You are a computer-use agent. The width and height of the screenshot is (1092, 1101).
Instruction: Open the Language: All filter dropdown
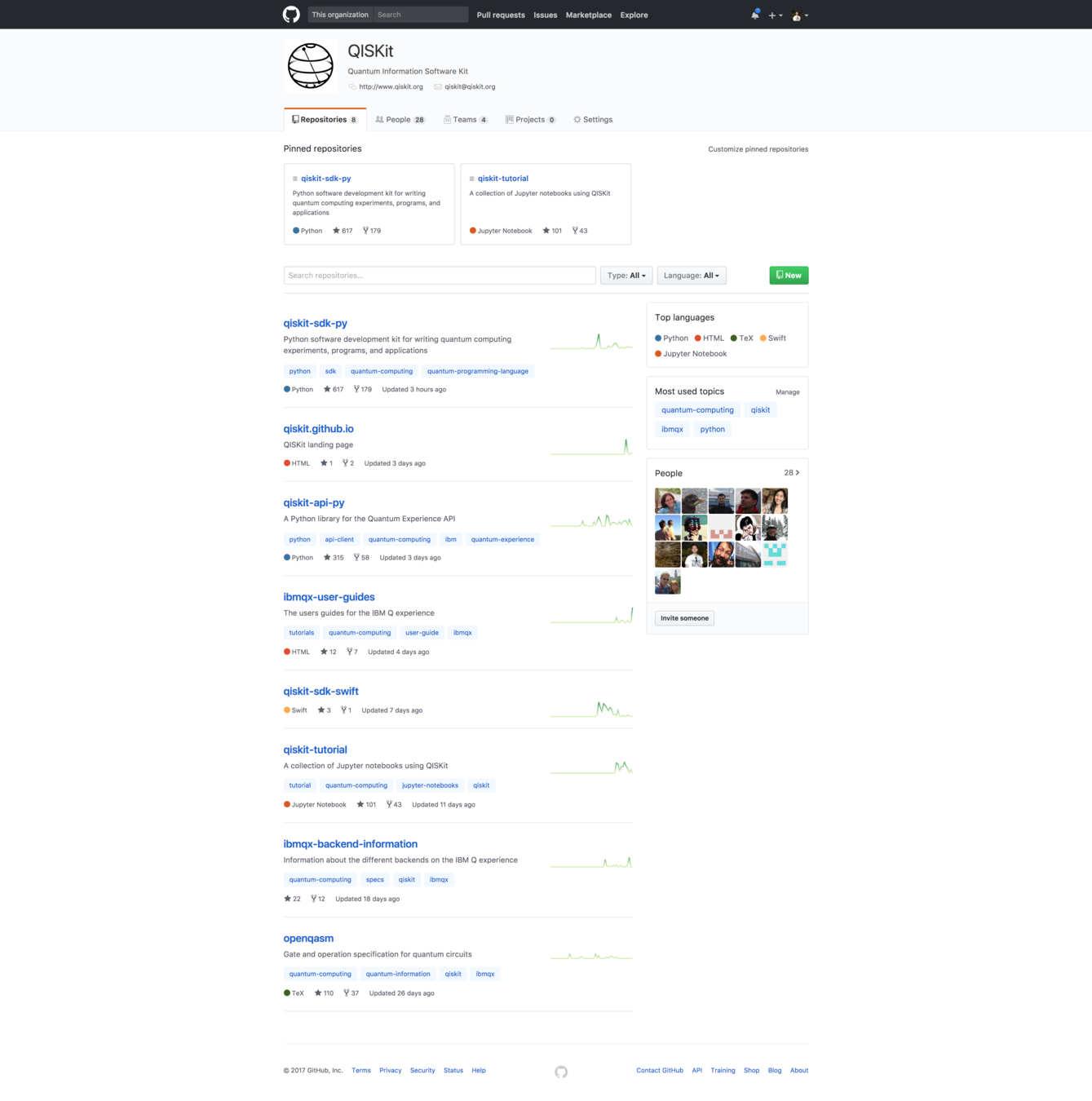(692, 276)
